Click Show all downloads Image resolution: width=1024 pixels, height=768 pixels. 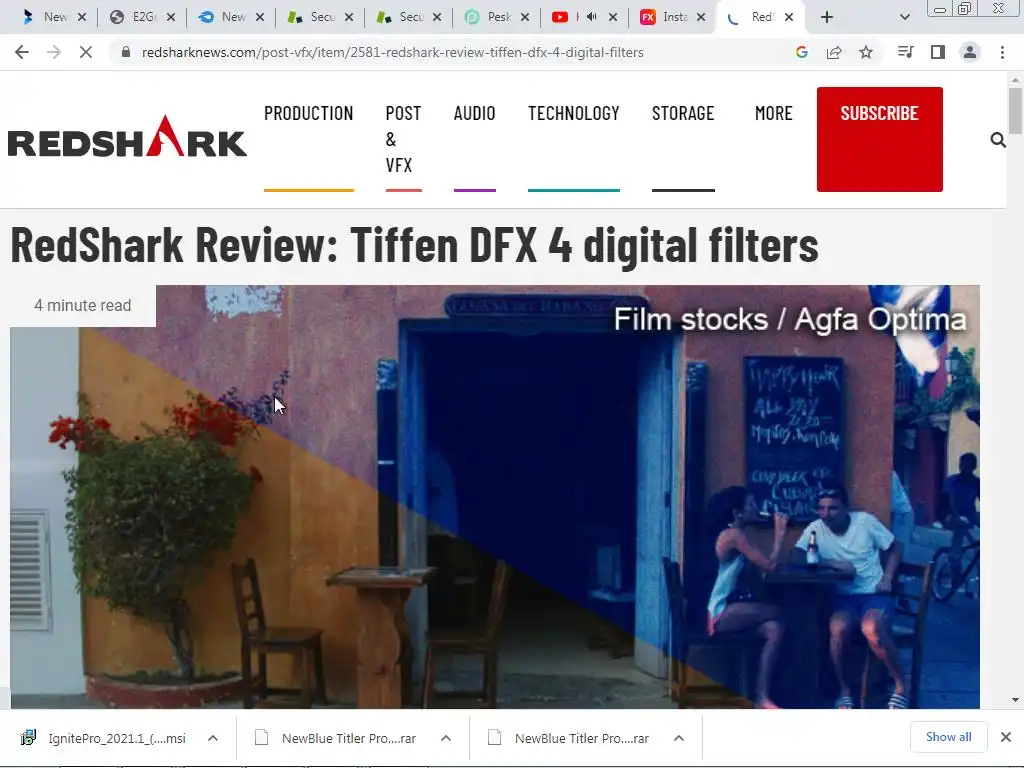tap(948, 737)
